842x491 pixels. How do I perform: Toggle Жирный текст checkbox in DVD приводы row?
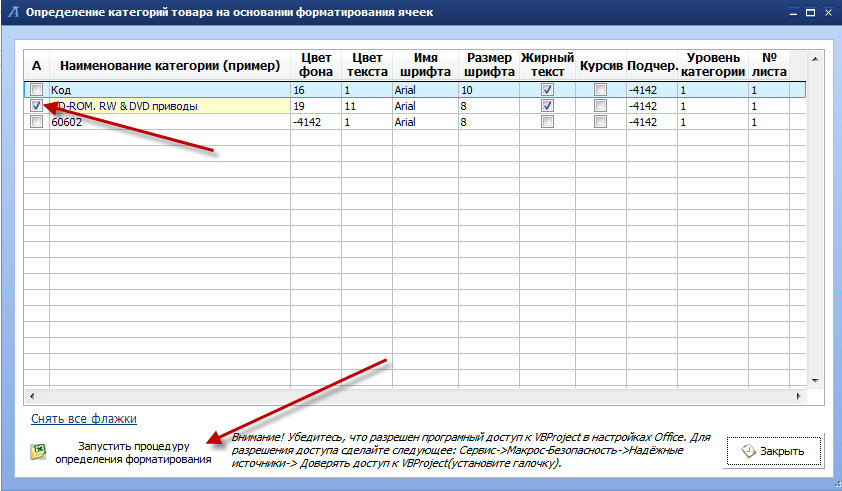coord(547,106)
